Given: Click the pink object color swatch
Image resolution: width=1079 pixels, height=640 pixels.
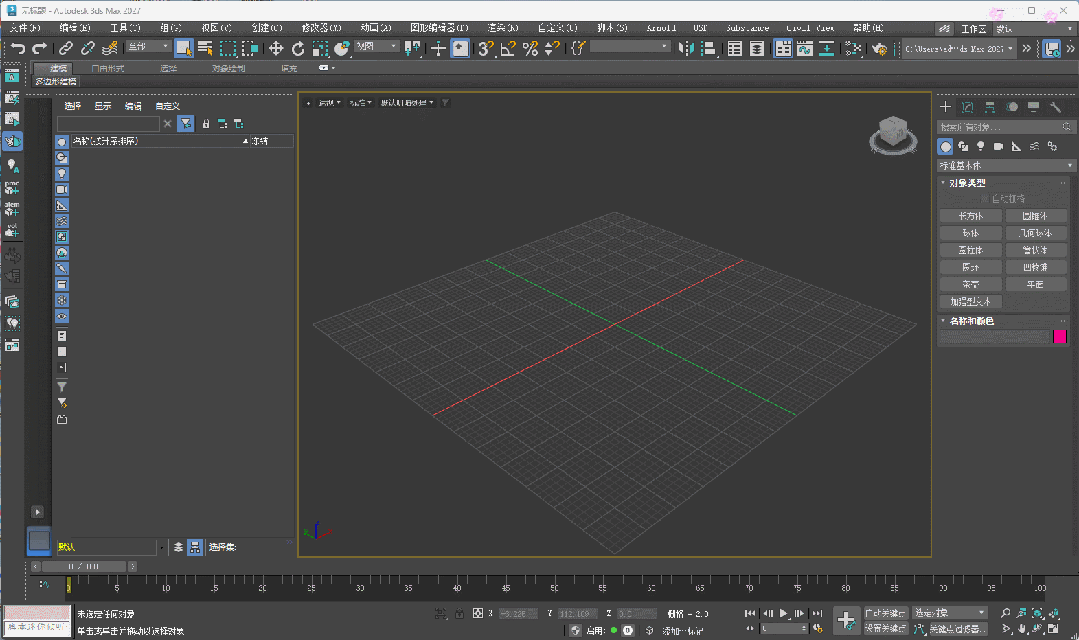Looking at the screenshot, I should click(x=1060, y=337).
